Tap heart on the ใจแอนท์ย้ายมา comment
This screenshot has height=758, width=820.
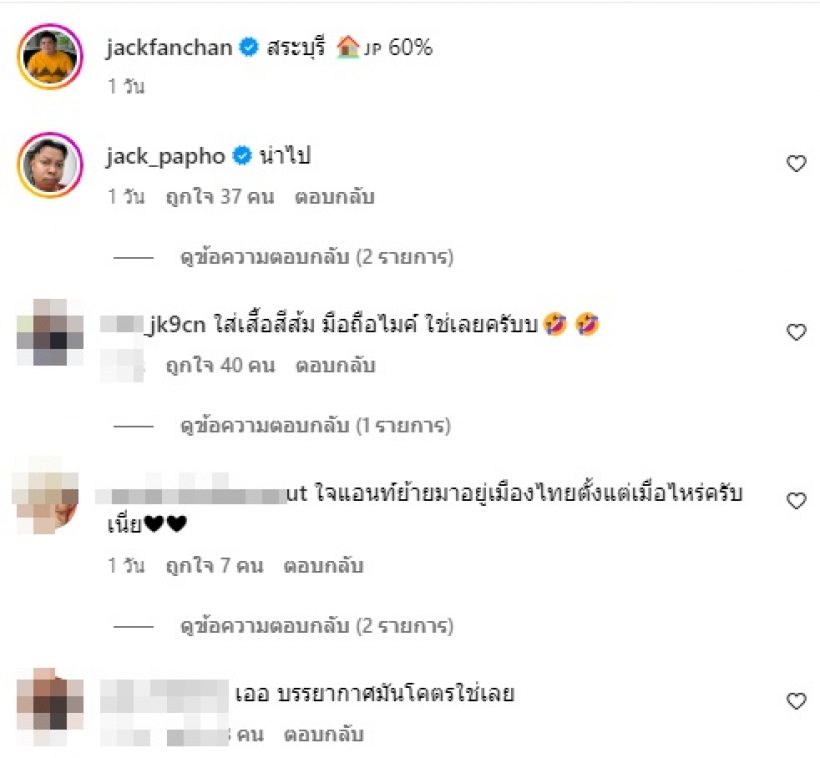[x=796, y=501]
